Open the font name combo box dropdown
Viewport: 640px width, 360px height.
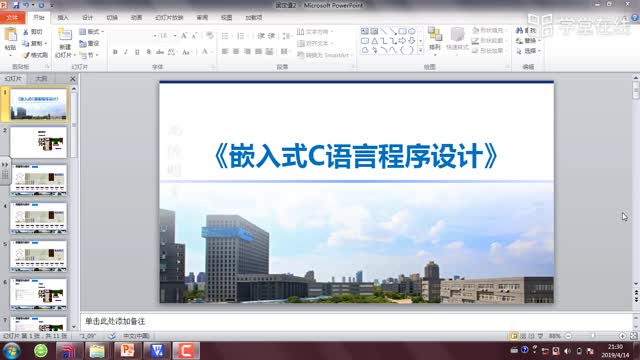click(155, 36)
